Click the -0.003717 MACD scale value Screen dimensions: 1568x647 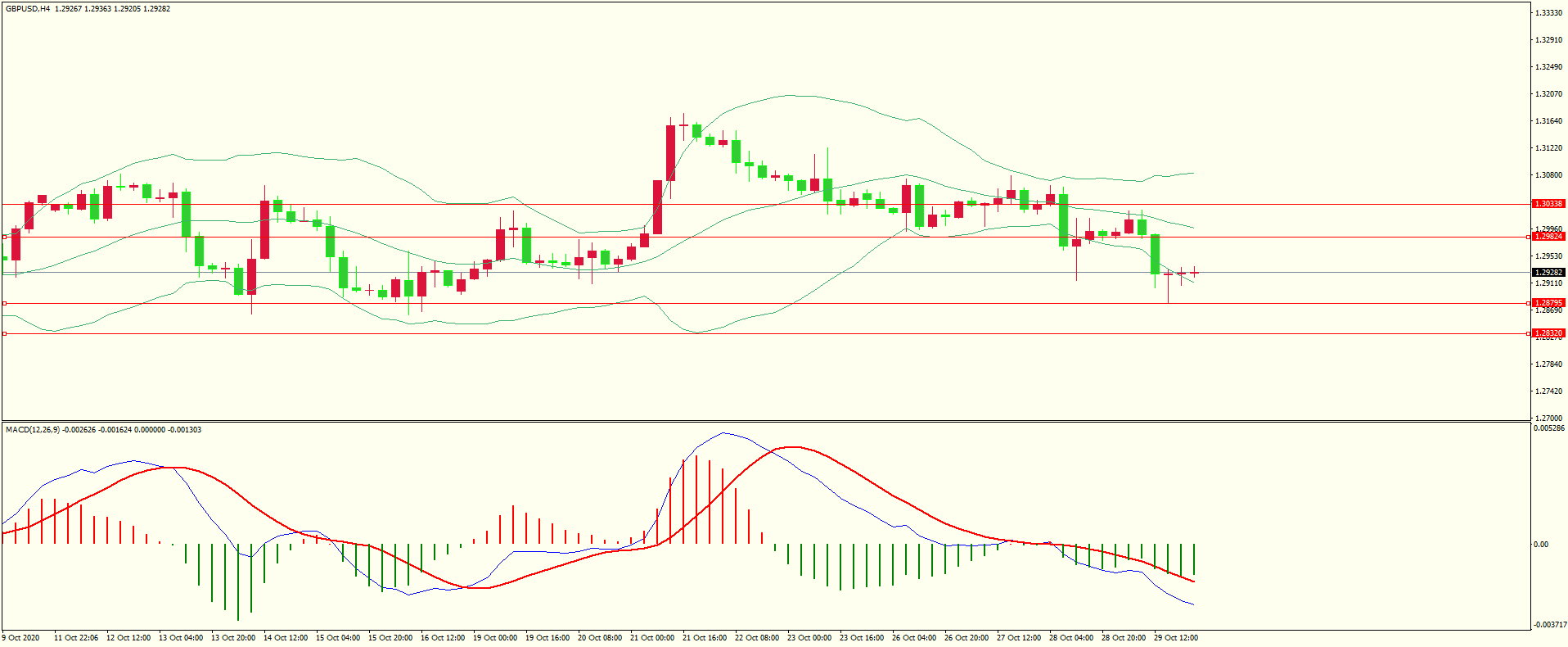tap(1549, 625)
